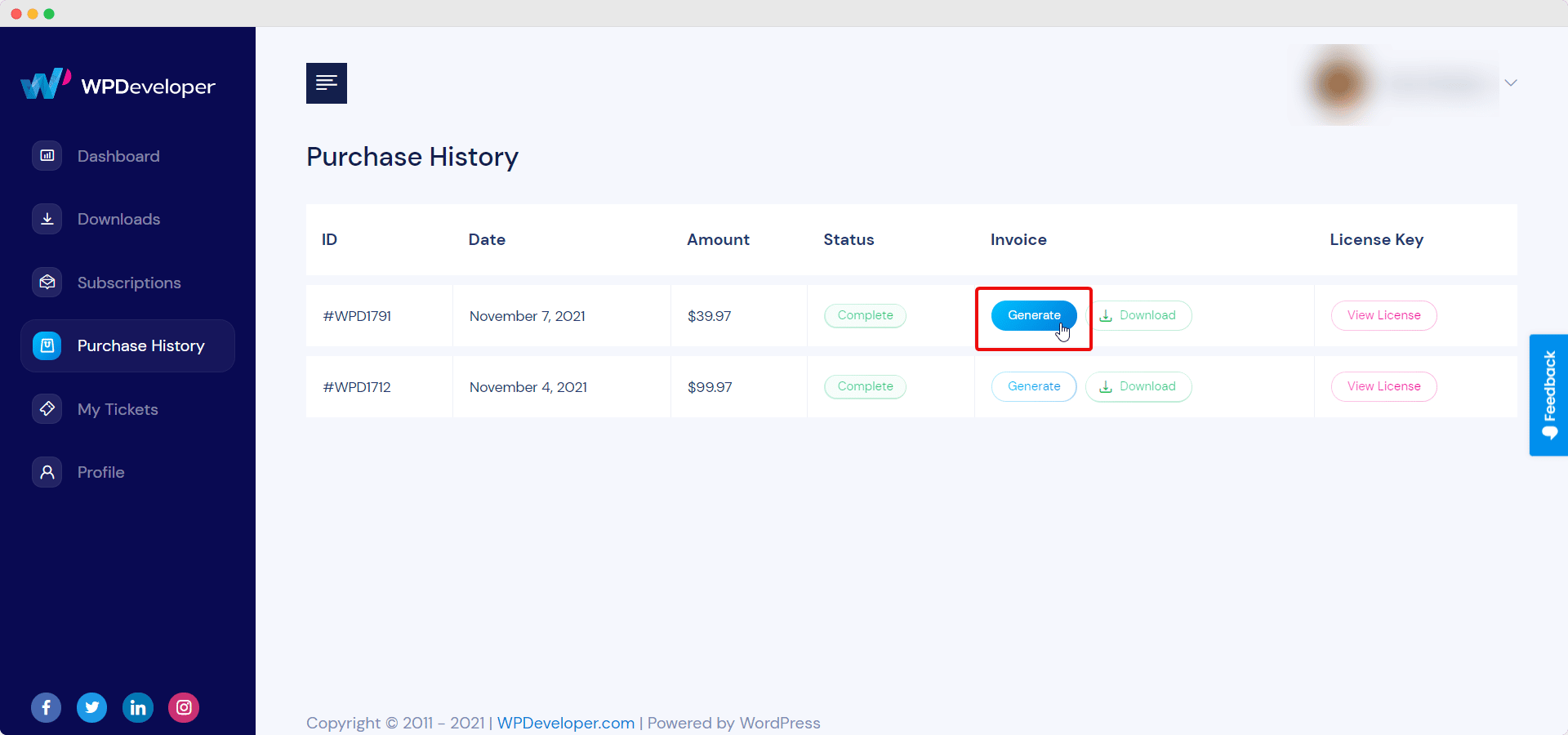
Task: Toggle the sidebar with the hamburger icon
Action: (326, 82)
